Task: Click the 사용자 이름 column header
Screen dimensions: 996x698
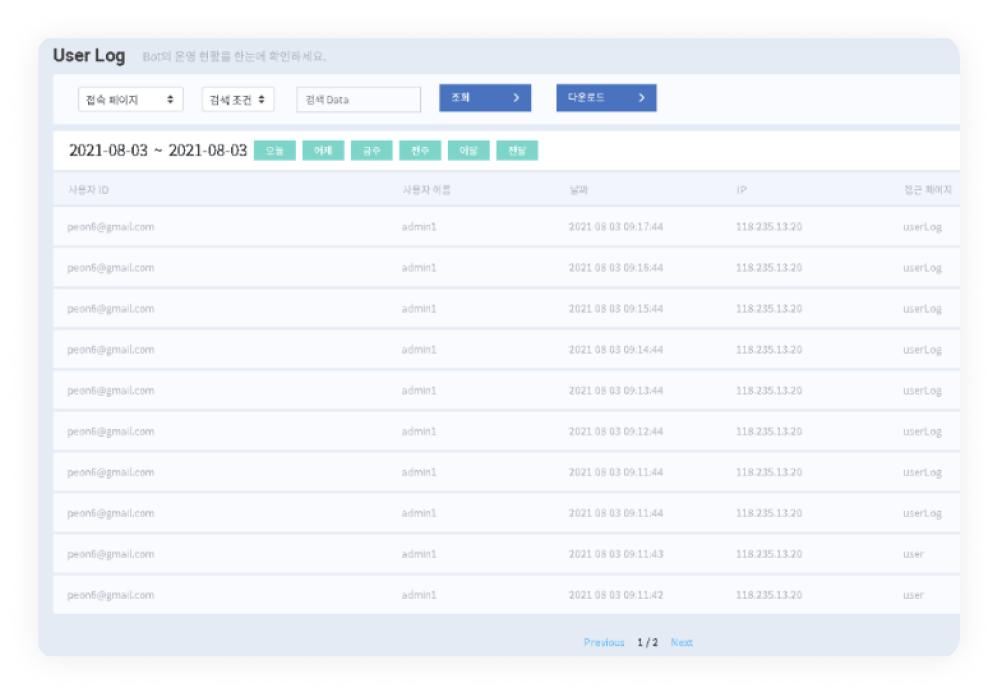Action: pyautogui.click(x=426, y=189)
